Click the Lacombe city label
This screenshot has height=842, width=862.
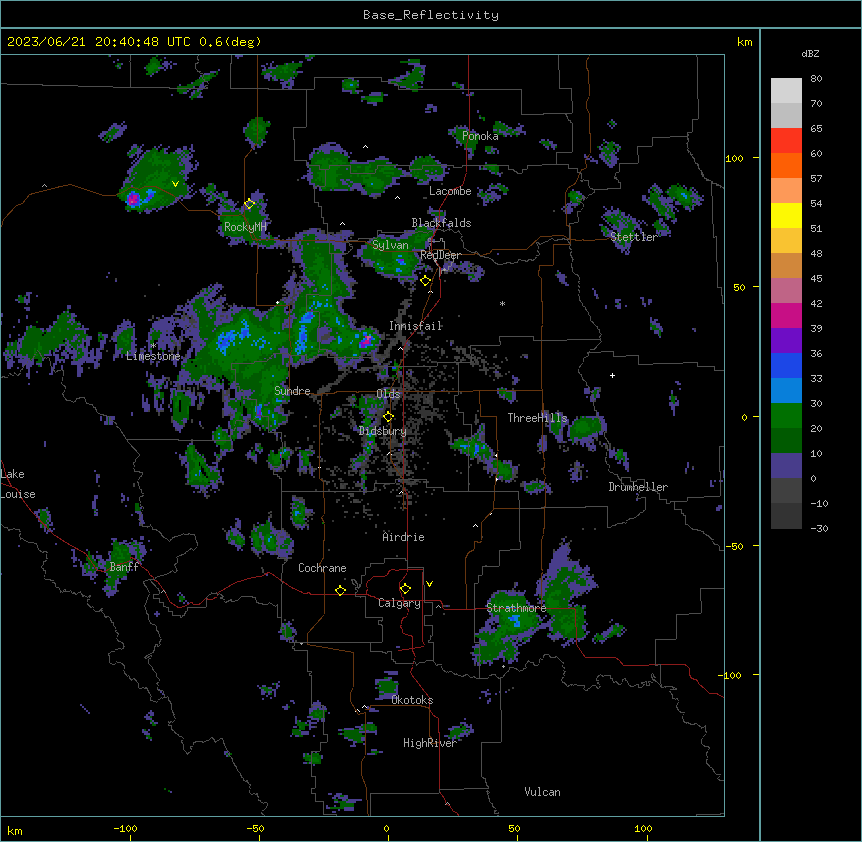pyautogui.click(x=450, y=191)
